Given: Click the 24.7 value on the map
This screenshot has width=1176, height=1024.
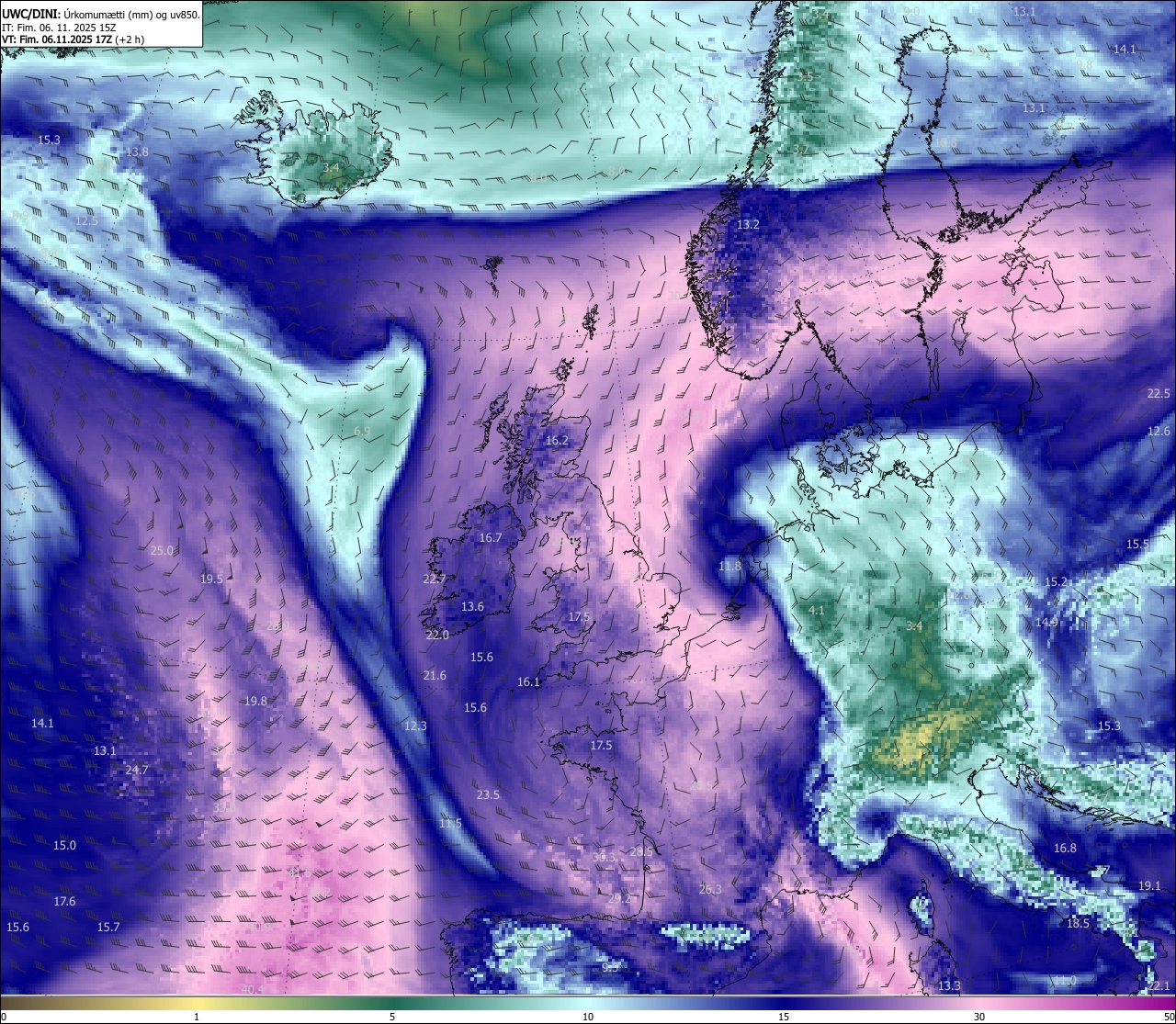Looking at the screenshot, I should pos(136,771).
